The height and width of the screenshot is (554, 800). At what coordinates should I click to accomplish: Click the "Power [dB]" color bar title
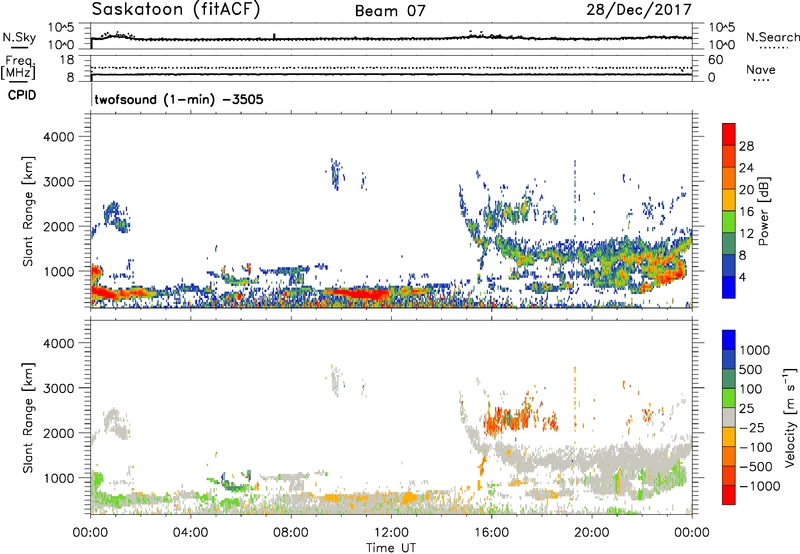point(763,211)
